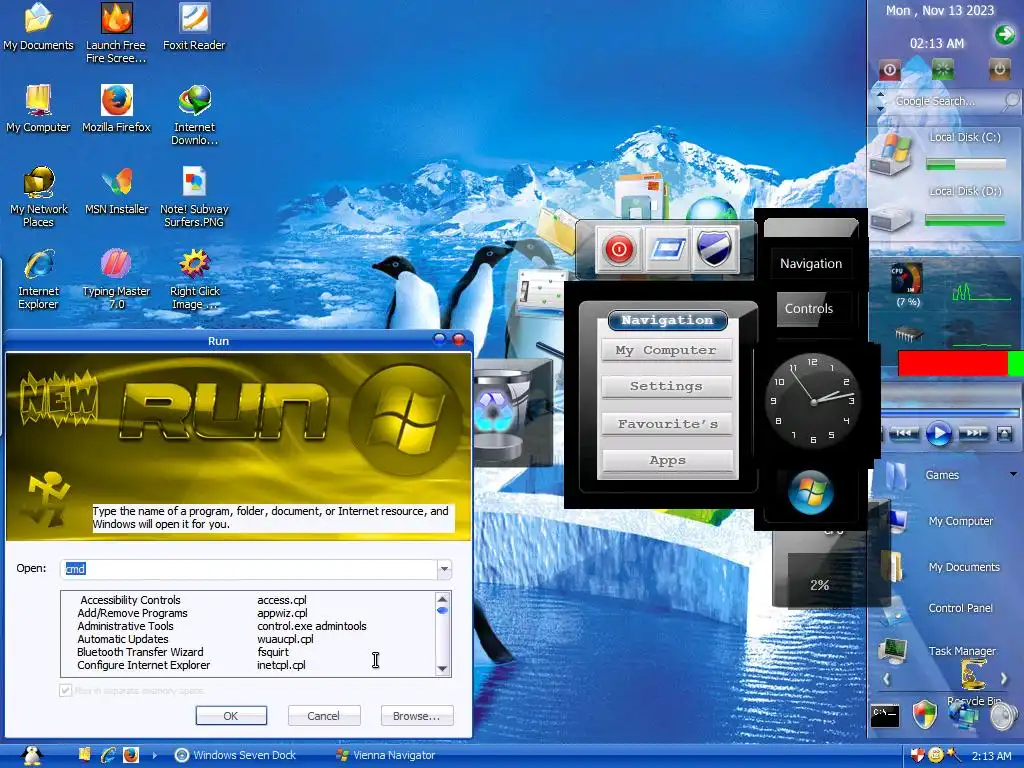The width and height of the screenshot is (1024, 768).
Task: Open My Computer link in sidebar
Action: (x=960, y=521)
